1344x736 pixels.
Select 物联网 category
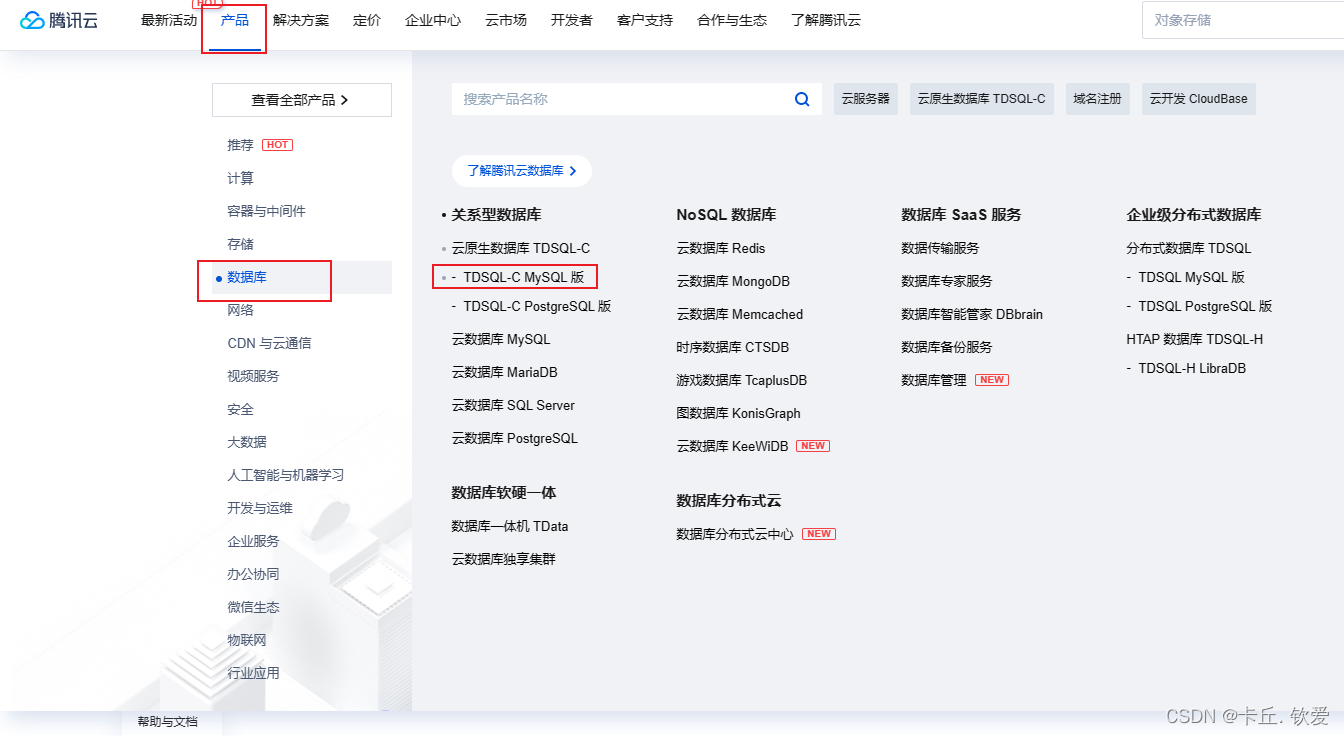pyautogui.click(x=247, y=640)
